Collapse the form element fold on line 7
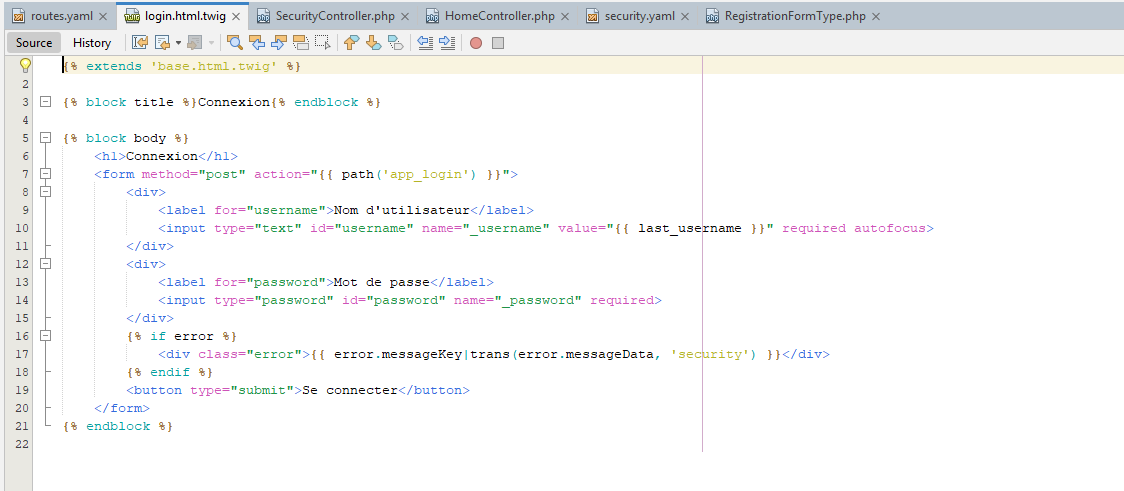 coord(45,173)
